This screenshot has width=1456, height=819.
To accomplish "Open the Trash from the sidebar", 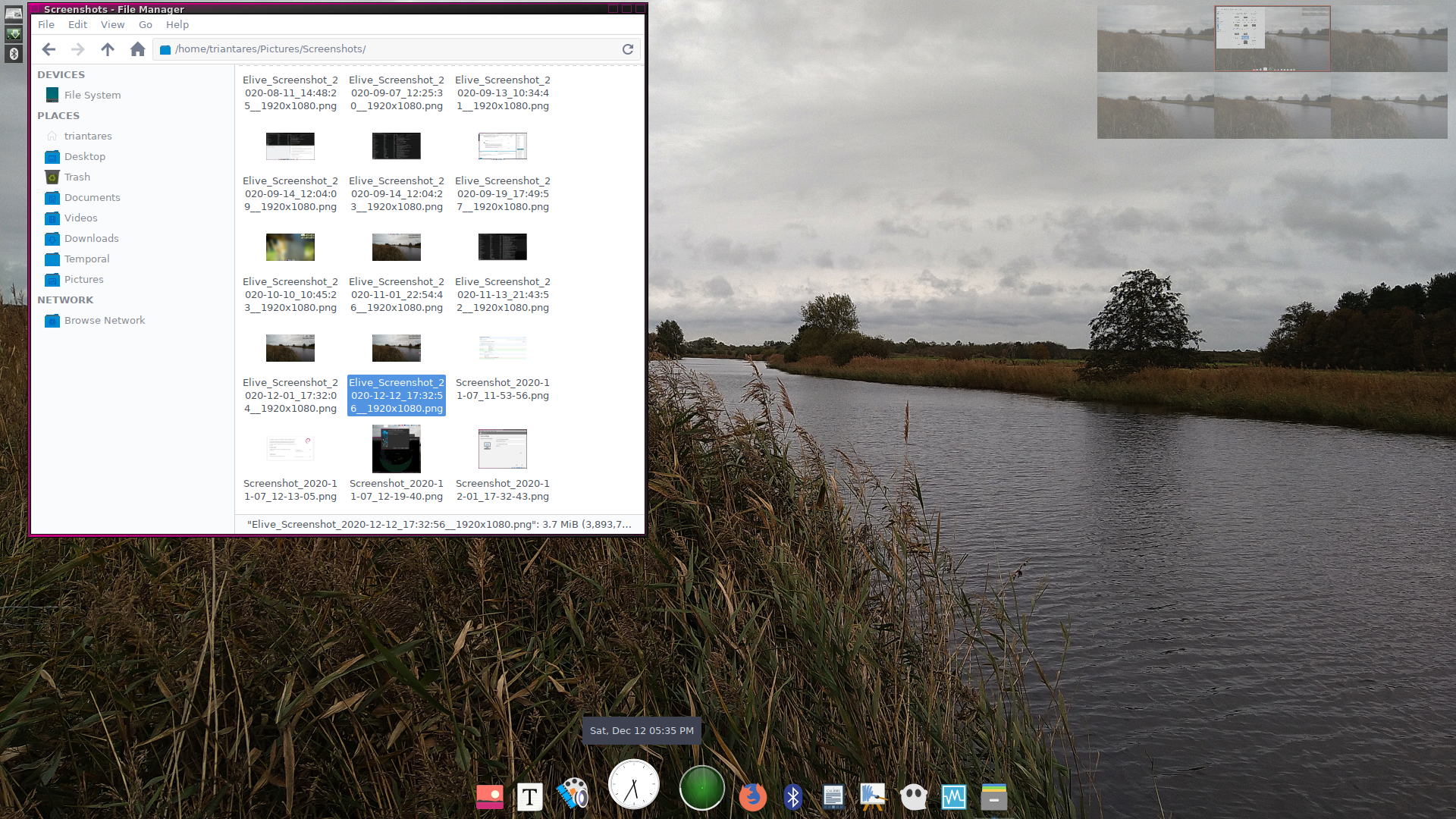I will pos(77,177).
